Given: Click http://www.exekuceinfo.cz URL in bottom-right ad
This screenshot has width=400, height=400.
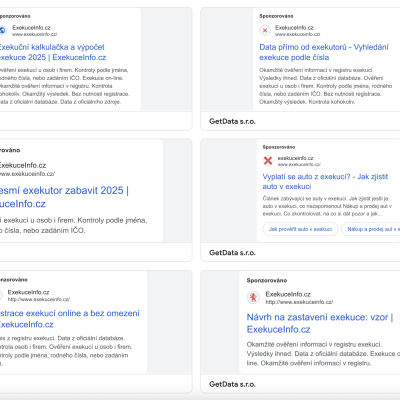Looking at the screenshot, I should [x=299, y=302].
